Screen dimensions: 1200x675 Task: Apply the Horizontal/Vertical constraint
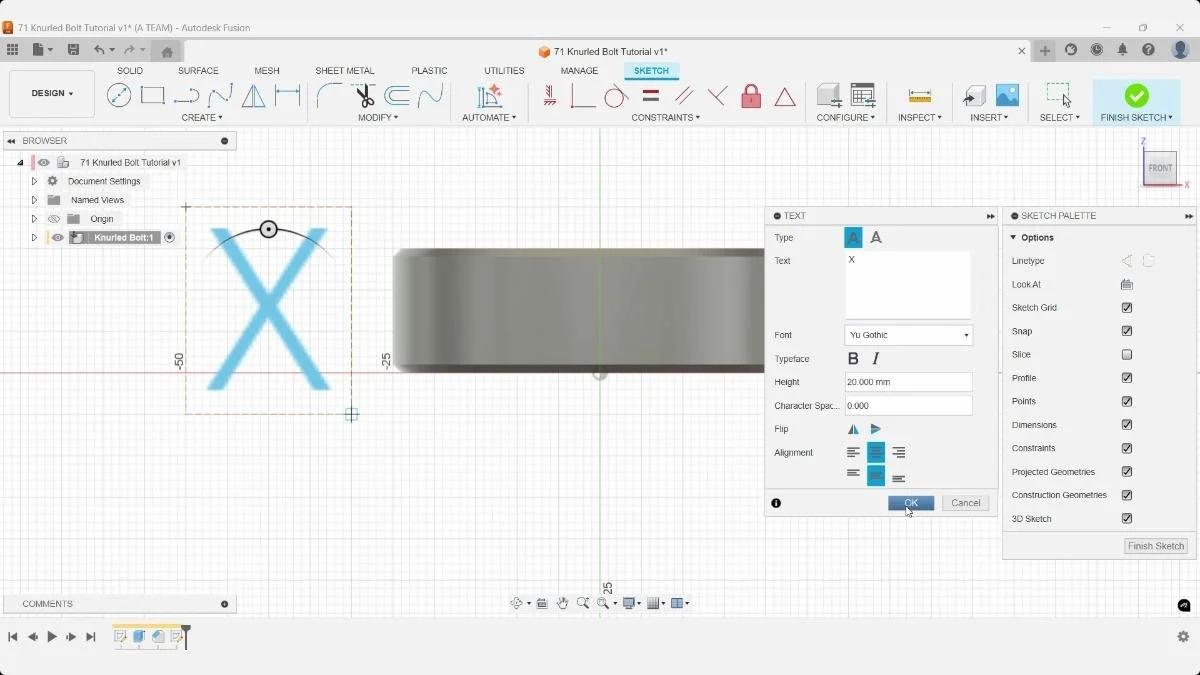point(550,96)
